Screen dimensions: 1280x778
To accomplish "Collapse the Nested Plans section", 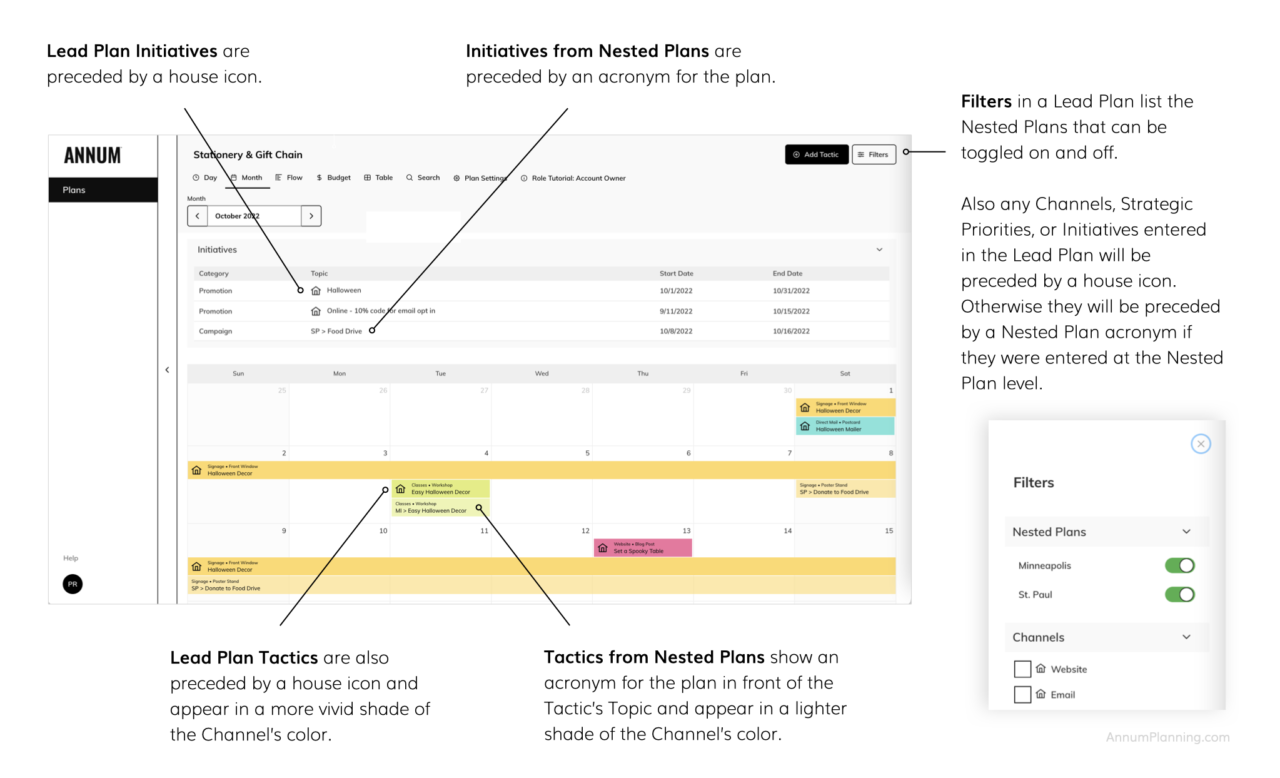I will pos(1187,531).
